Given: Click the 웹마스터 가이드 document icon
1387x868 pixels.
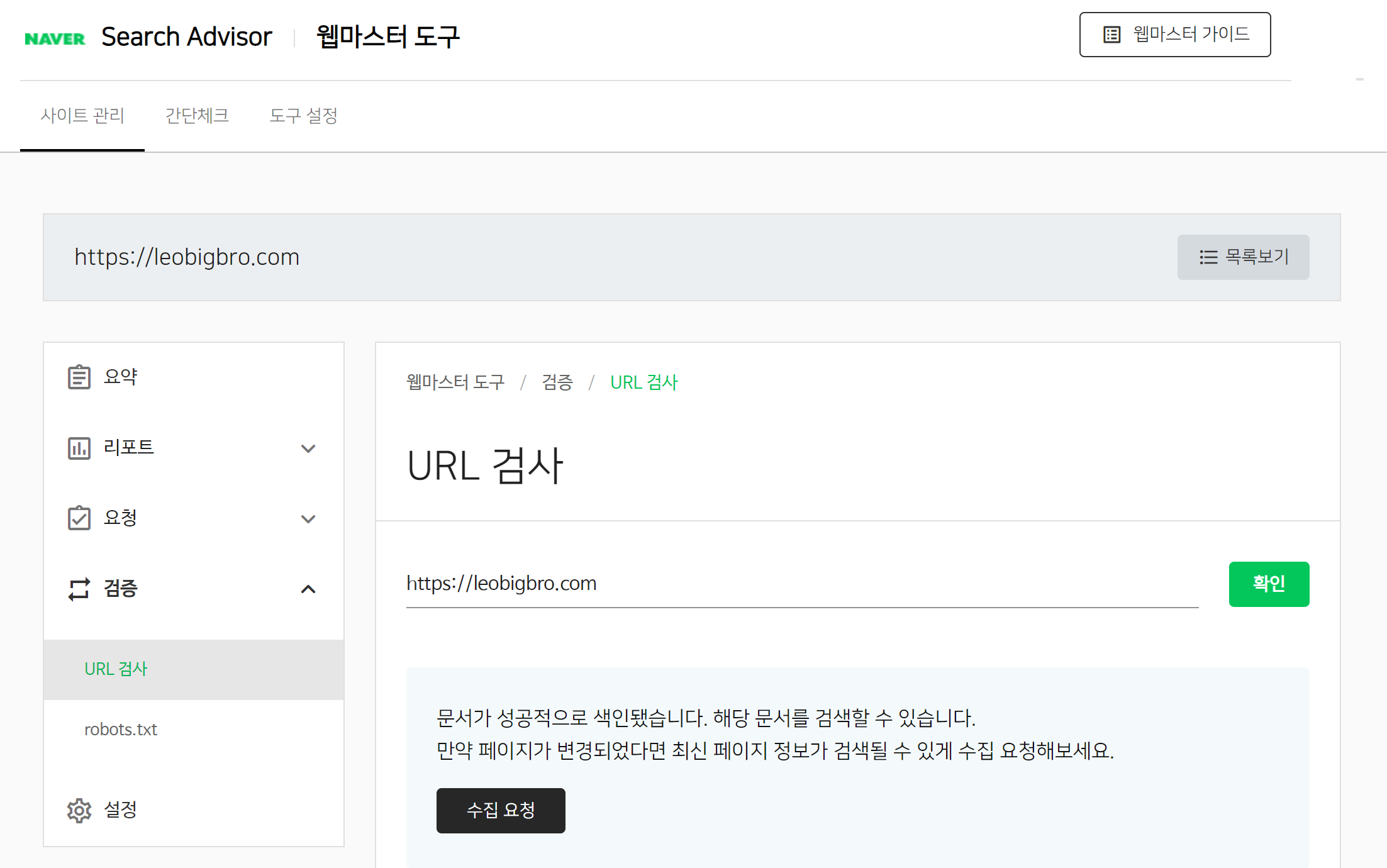Looking at the screenshot, I should [x=1111, y=35].
